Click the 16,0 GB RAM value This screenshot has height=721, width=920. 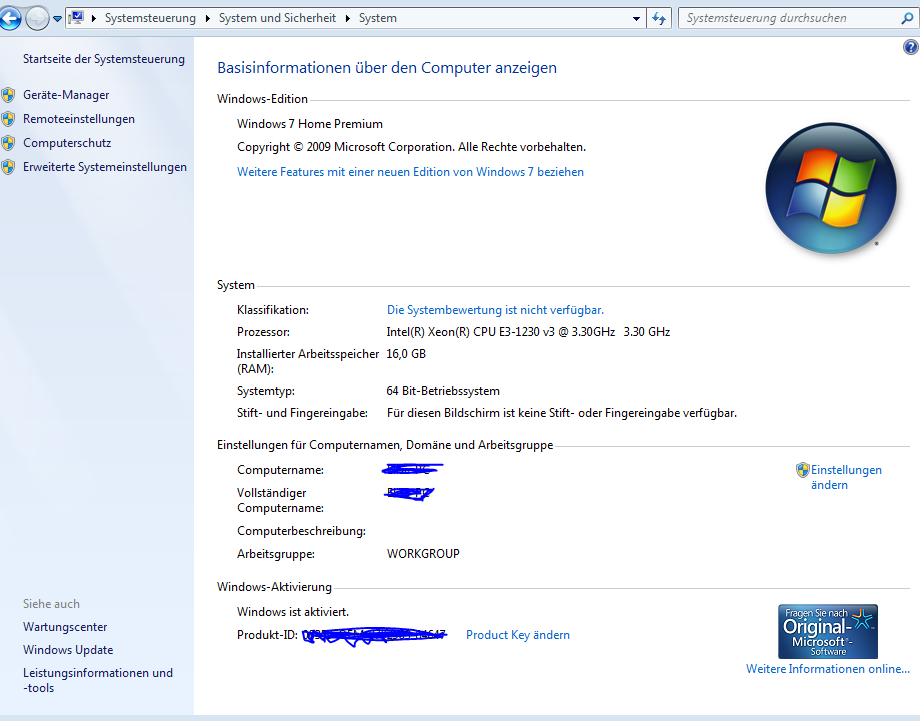[x=406, y=354]
